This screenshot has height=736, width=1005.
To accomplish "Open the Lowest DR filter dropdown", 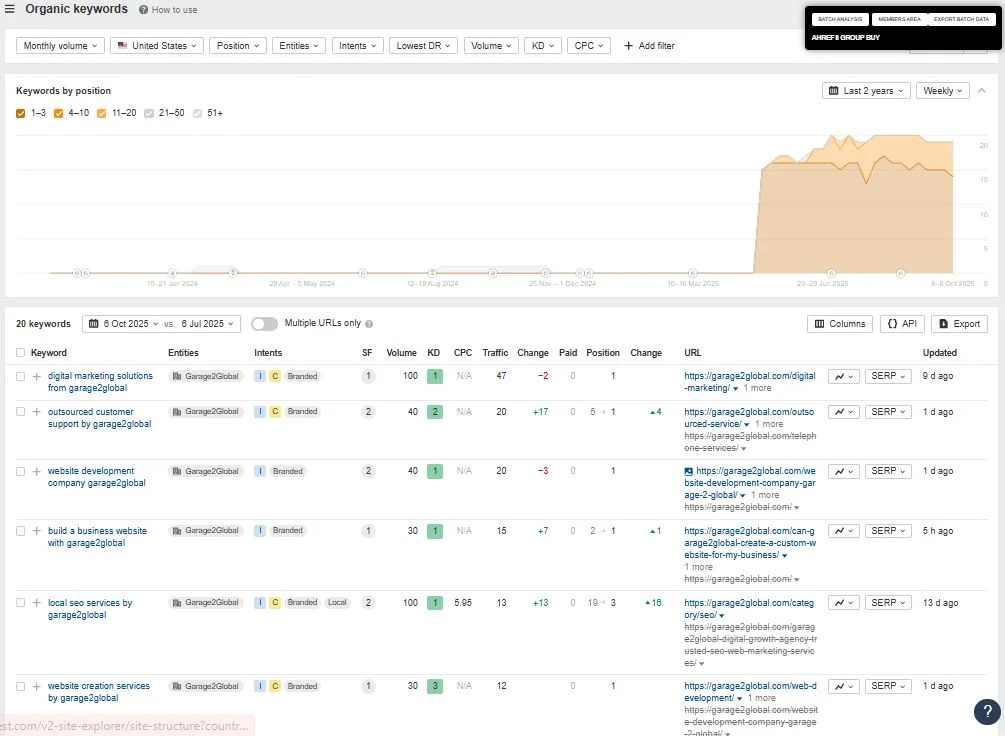I will click(423, 46).
